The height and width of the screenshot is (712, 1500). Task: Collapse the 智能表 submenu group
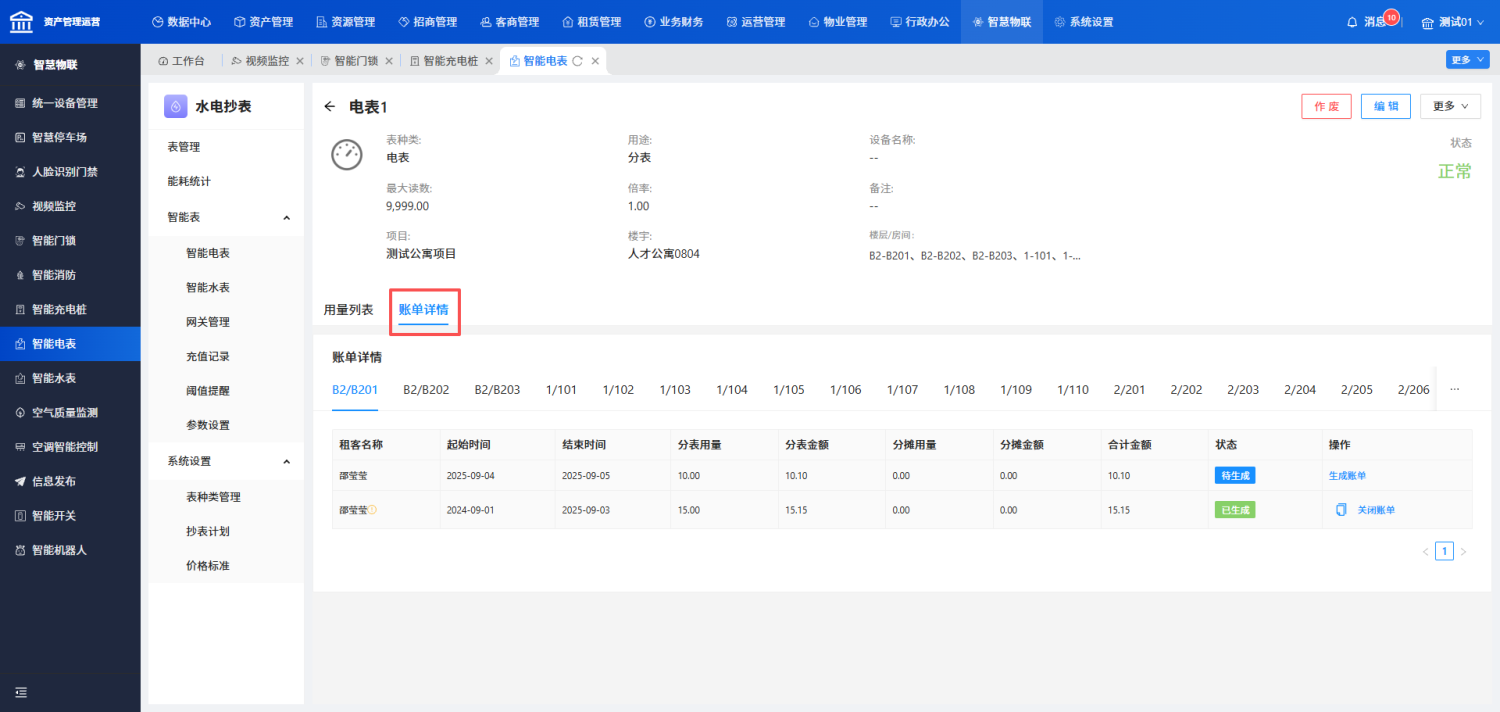pos(286,217)
